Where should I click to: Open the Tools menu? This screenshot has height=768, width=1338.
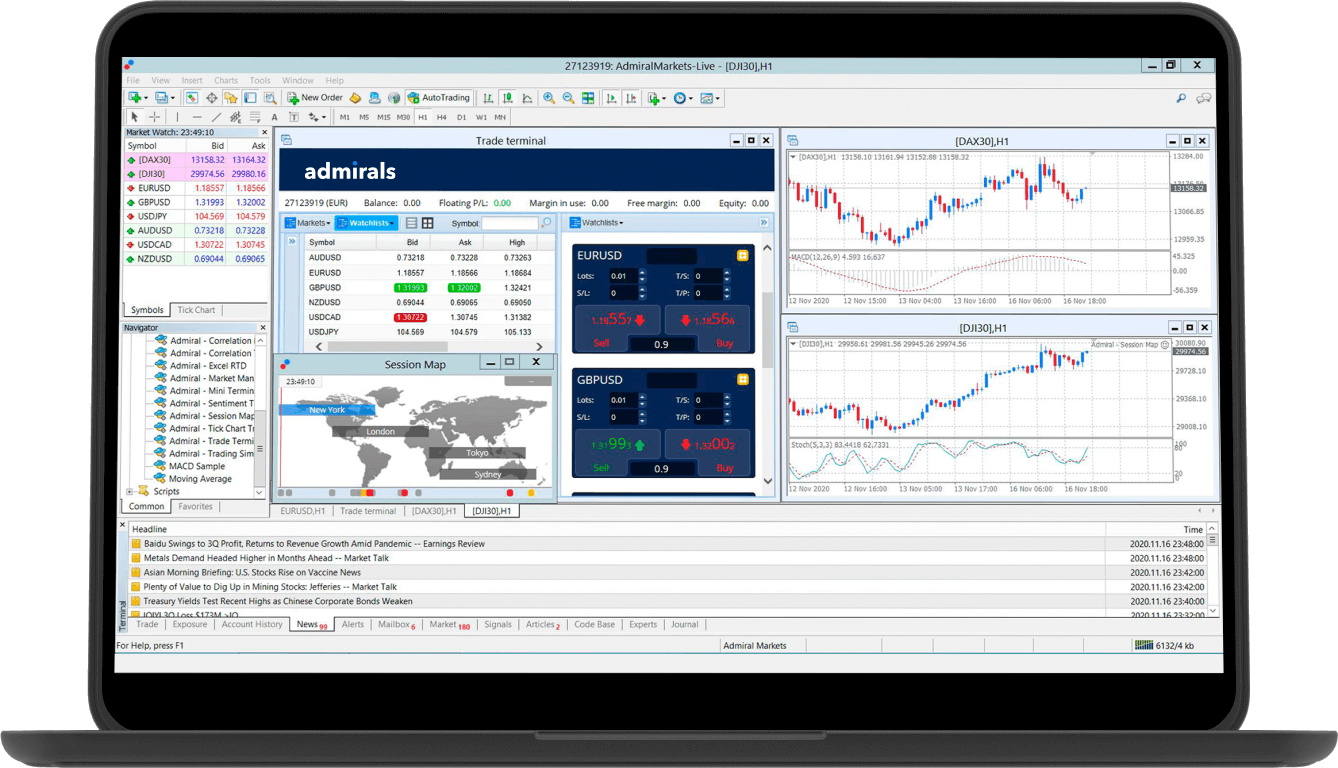pyautogui.click(x=260, y=81)
